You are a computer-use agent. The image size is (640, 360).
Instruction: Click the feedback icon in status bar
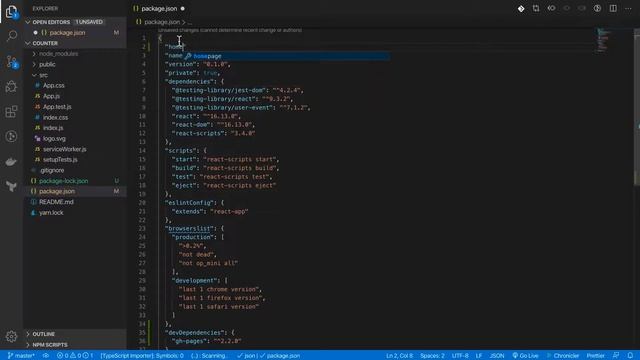616,356
